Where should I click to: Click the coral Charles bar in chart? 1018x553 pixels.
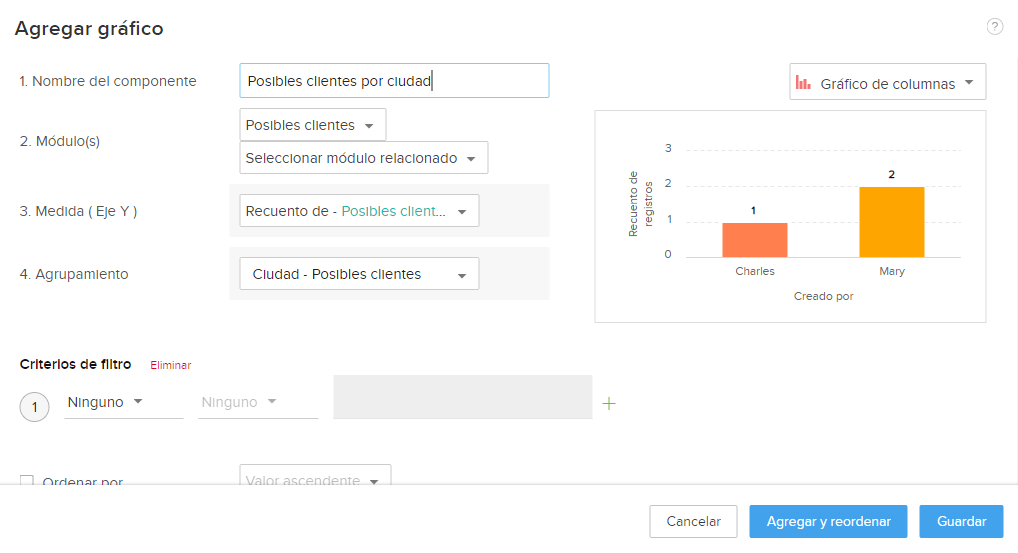755,240
